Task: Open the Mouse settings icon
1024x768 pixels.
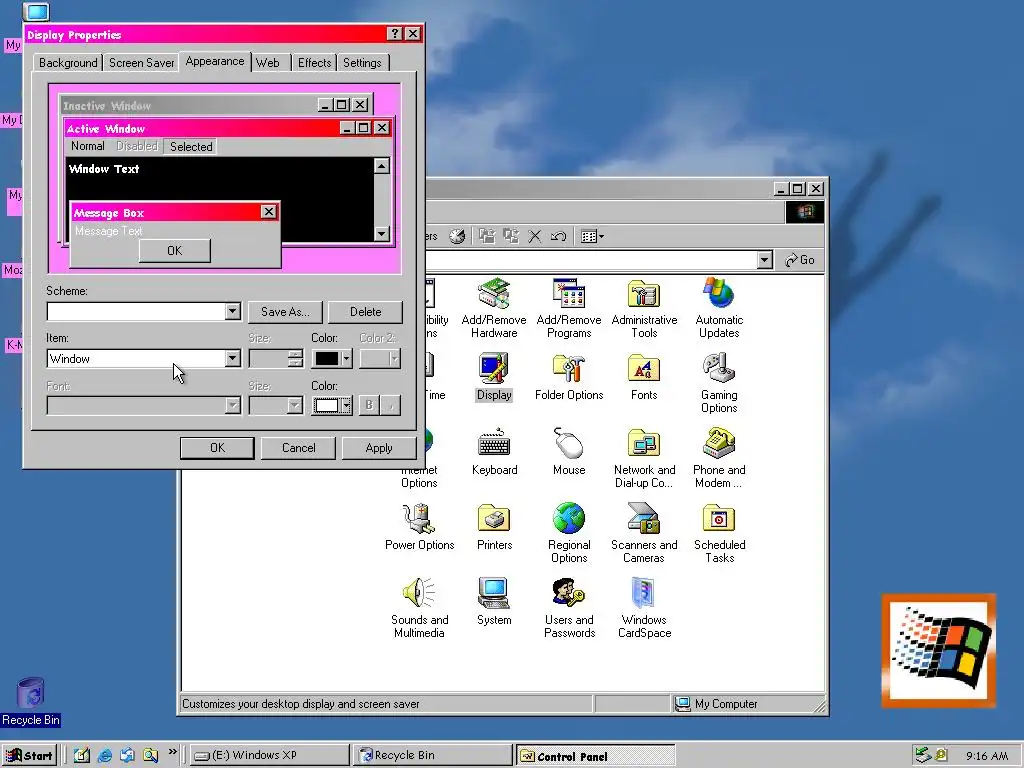Action: click(569, 452)
